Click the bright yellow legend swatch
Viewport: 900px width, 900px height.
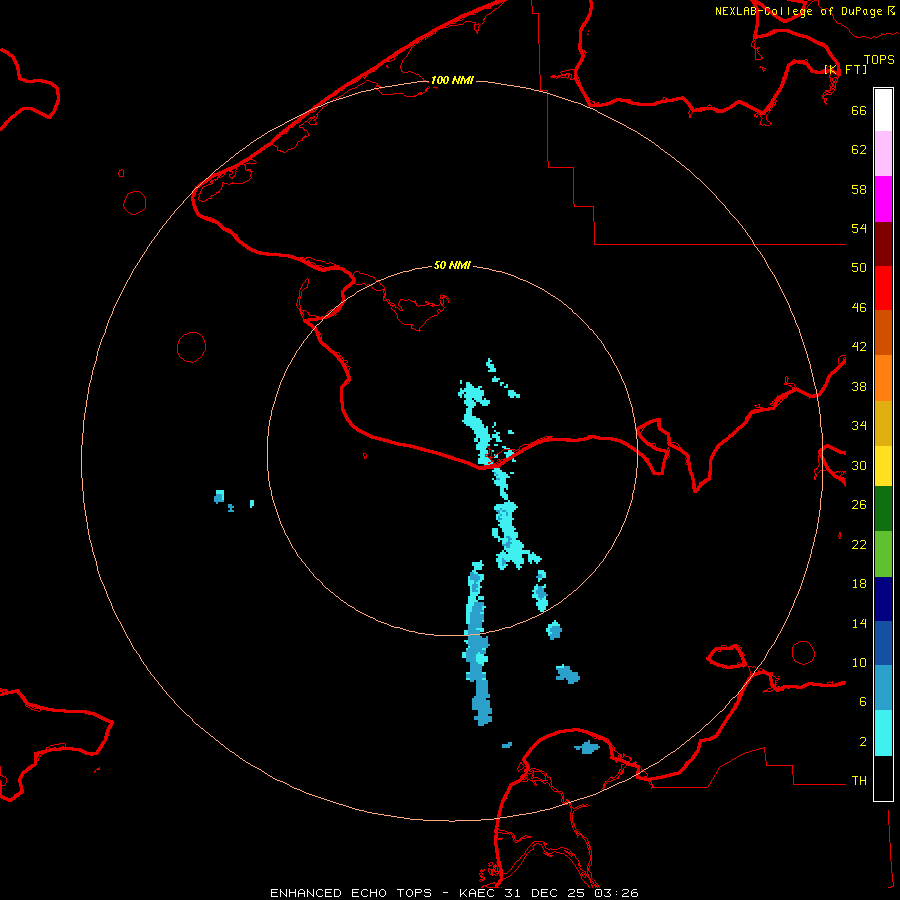pos(883,466)
